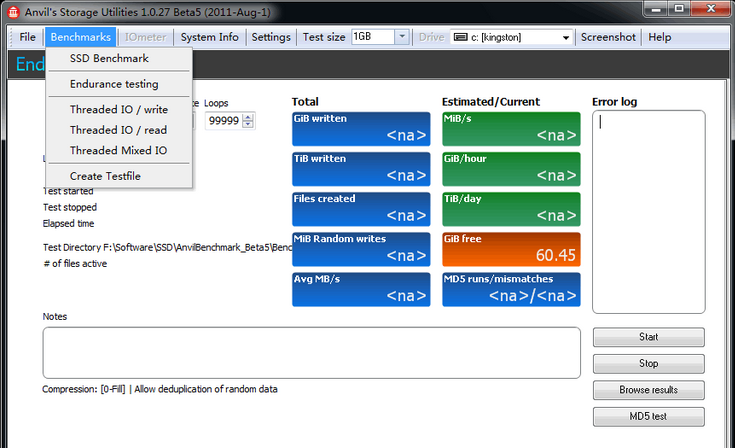
Task: Click the Error log heading
Action: coord(615,102)
